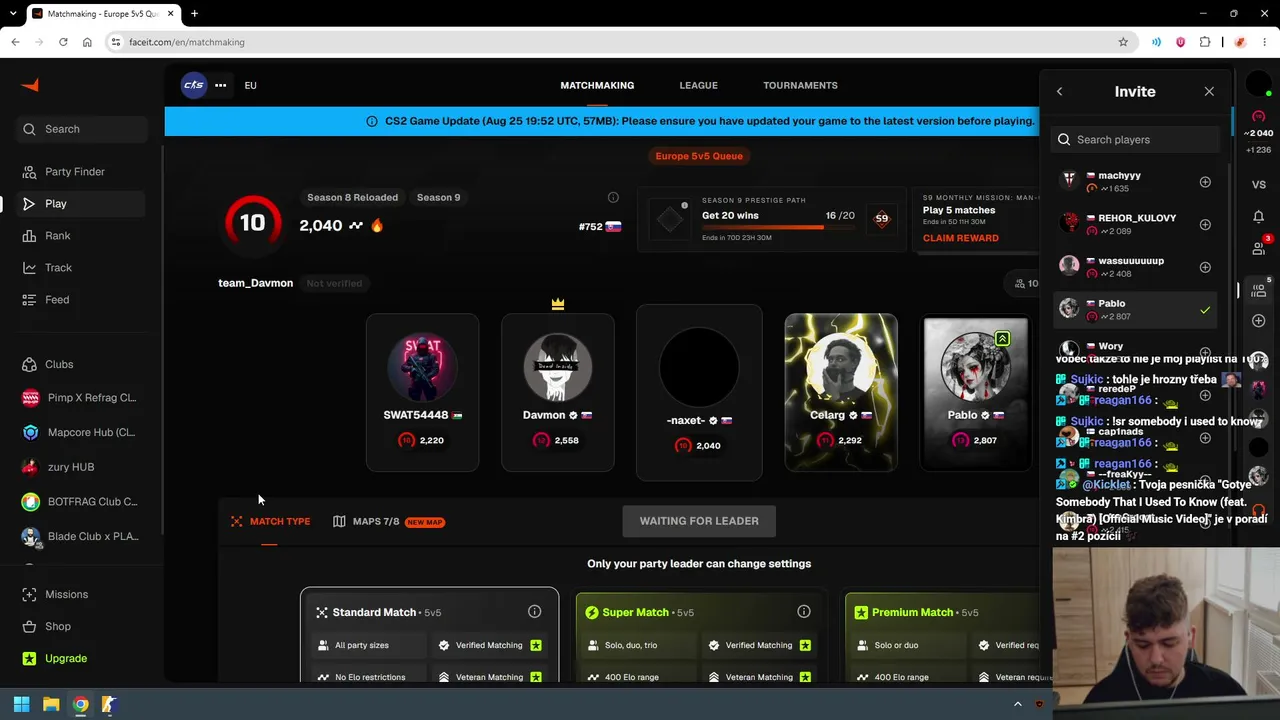Switch to the MATCHMAKING tab
The width and height of the screenshot is (1280, 720).
click(x=597, y=85)
